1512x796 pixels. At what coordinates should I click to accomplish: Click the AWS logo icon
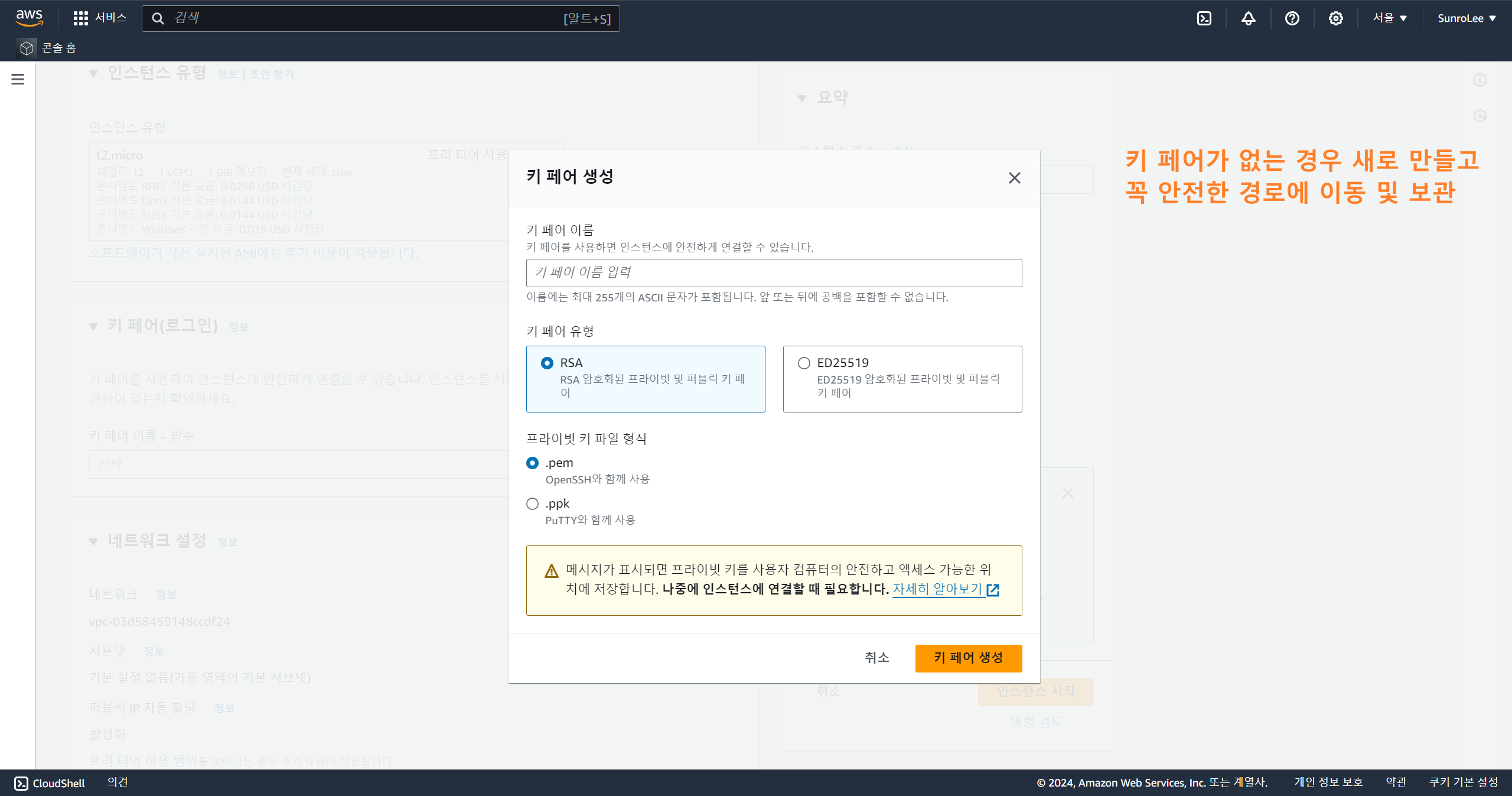pyautogui.click(x=29, y=18)
